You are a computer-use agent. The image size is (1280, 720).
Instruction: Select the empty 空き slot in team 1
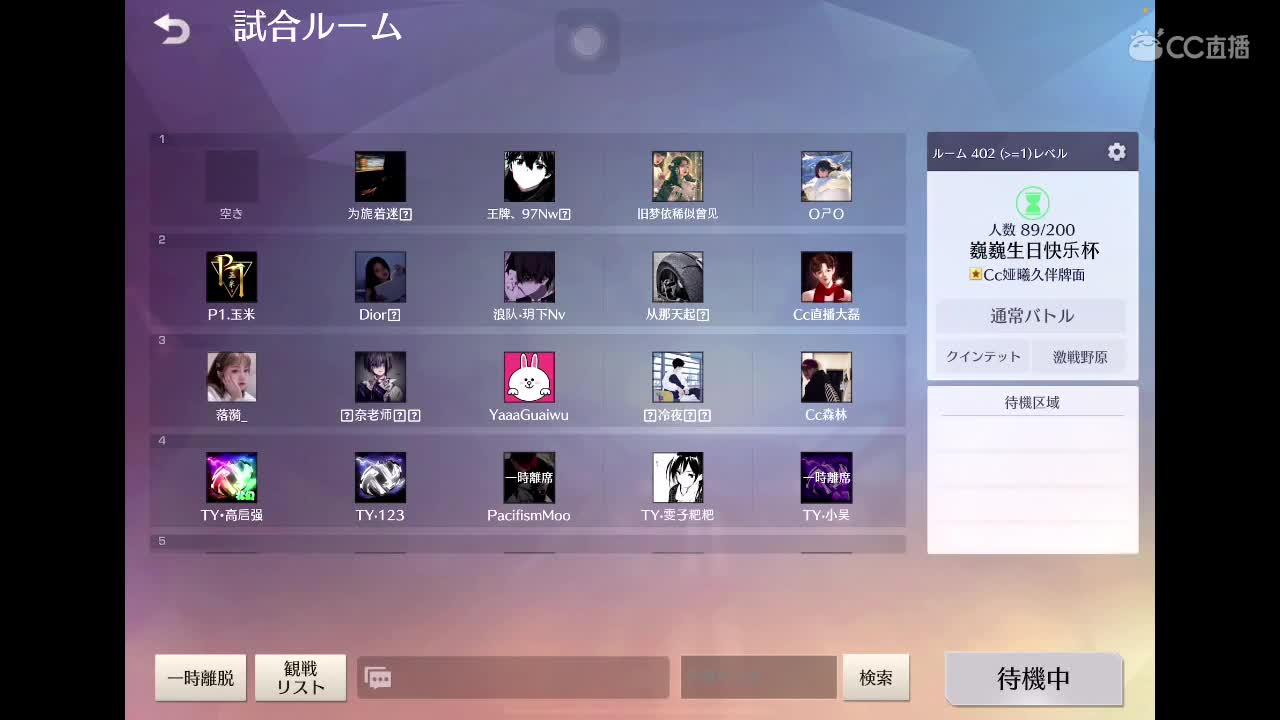click(231, 177)
